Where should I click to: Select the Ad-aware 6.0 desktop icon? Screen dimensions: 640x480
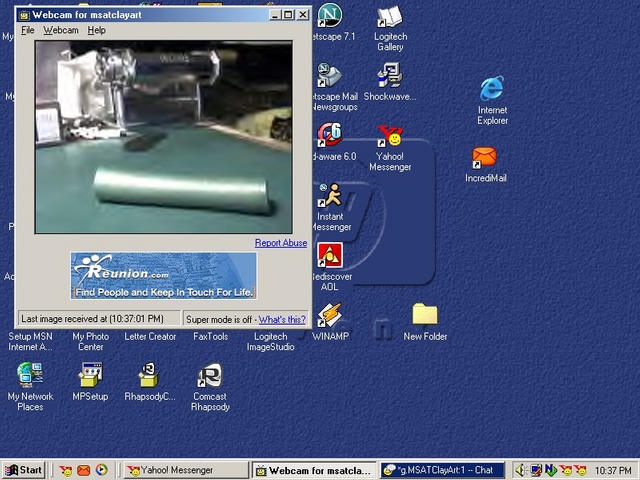click(330, 135)
